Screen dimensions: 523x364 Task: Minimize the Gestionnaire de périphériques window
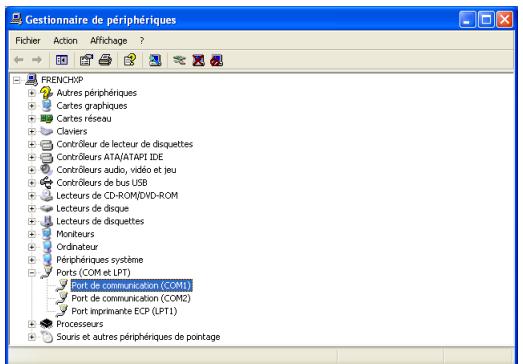tap(467, 20)
